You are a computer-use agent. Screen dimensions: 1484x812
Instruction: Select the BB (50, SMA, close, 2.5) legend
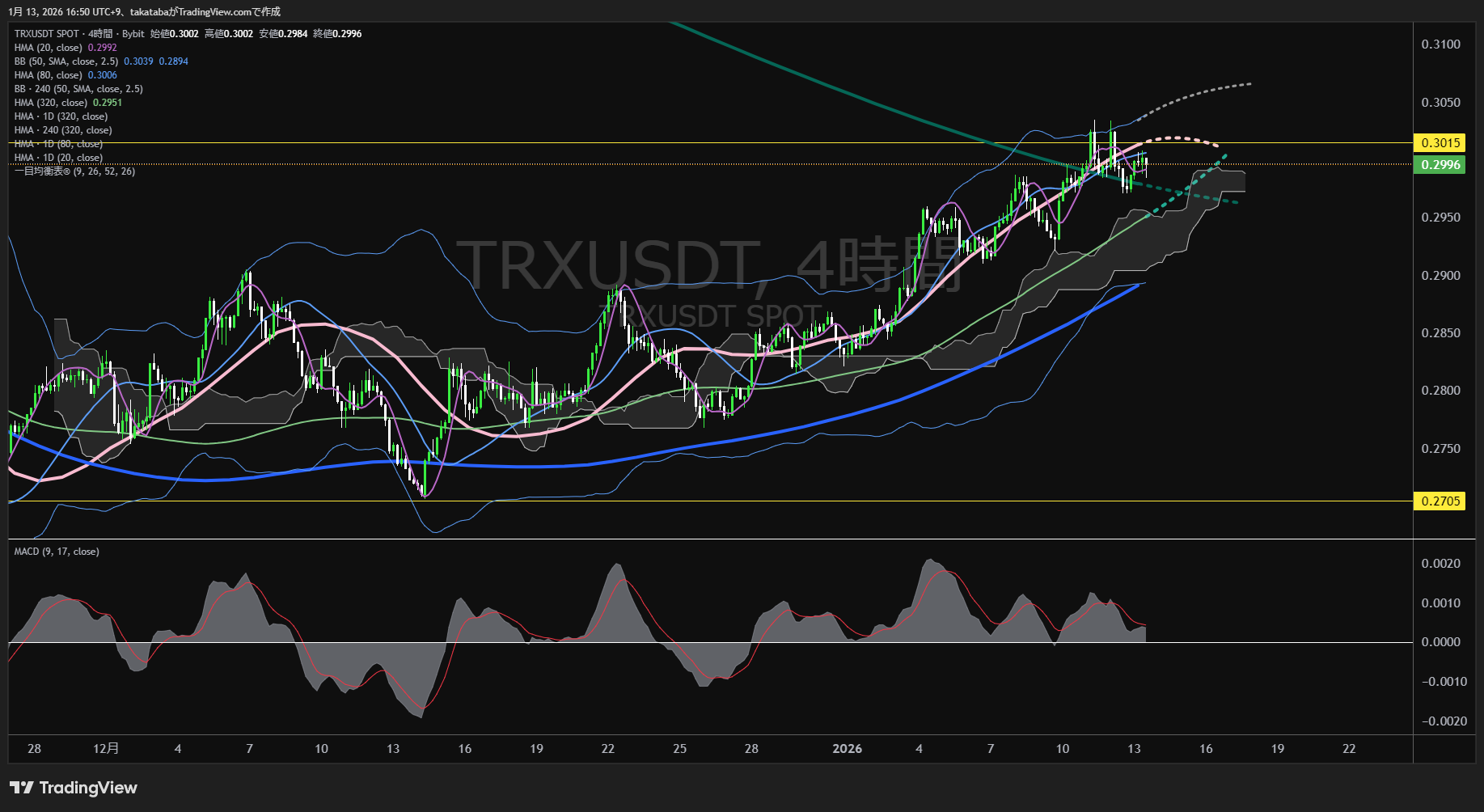tap(66, 61)
